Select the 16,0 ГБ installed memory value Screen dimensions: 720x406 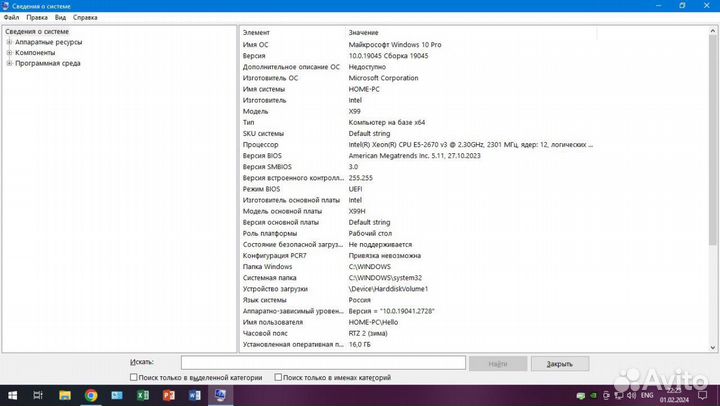[x=360, y=344]
